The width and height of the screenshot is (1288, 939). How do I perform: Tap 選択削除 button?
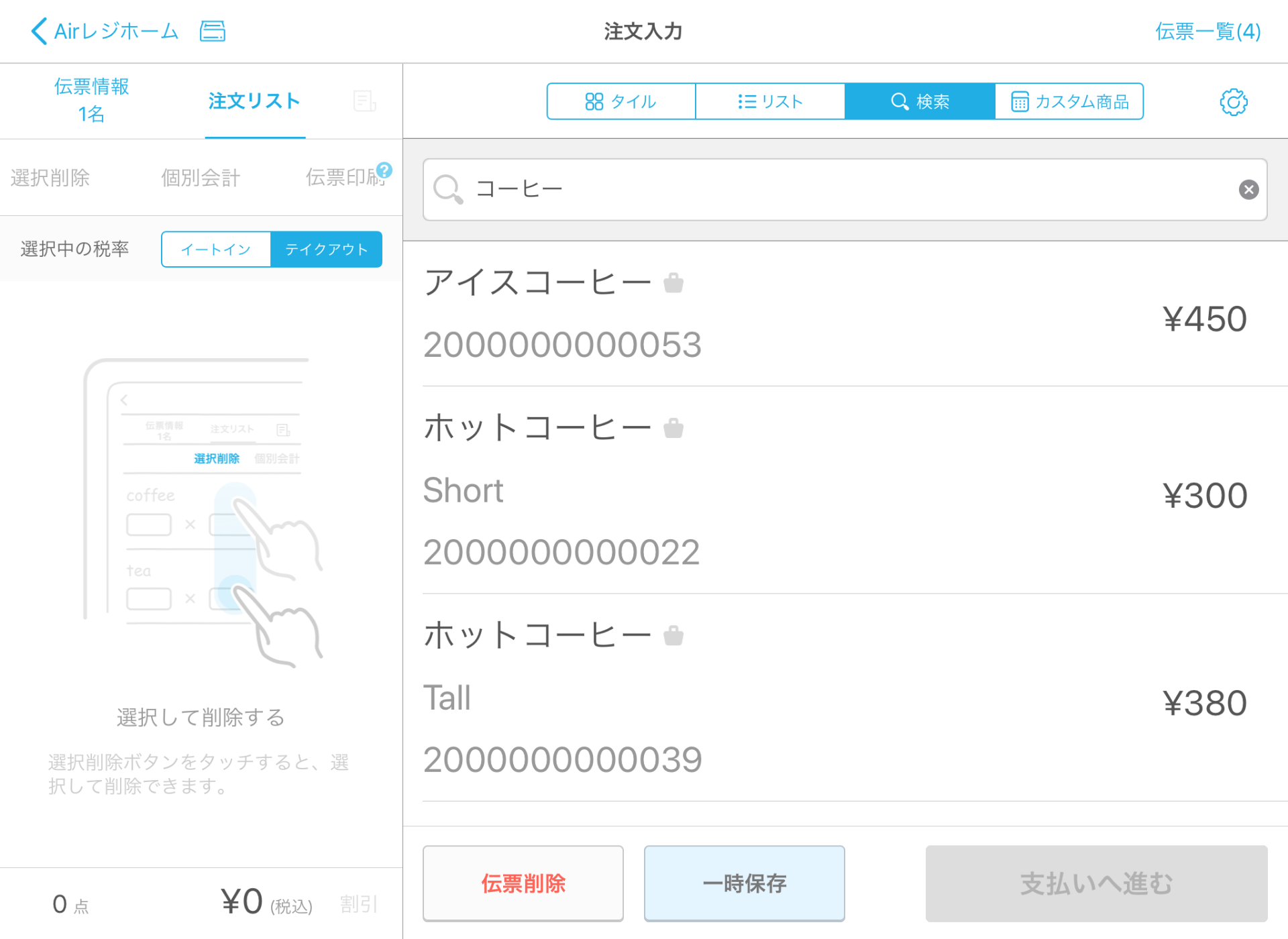click(50, 178)
